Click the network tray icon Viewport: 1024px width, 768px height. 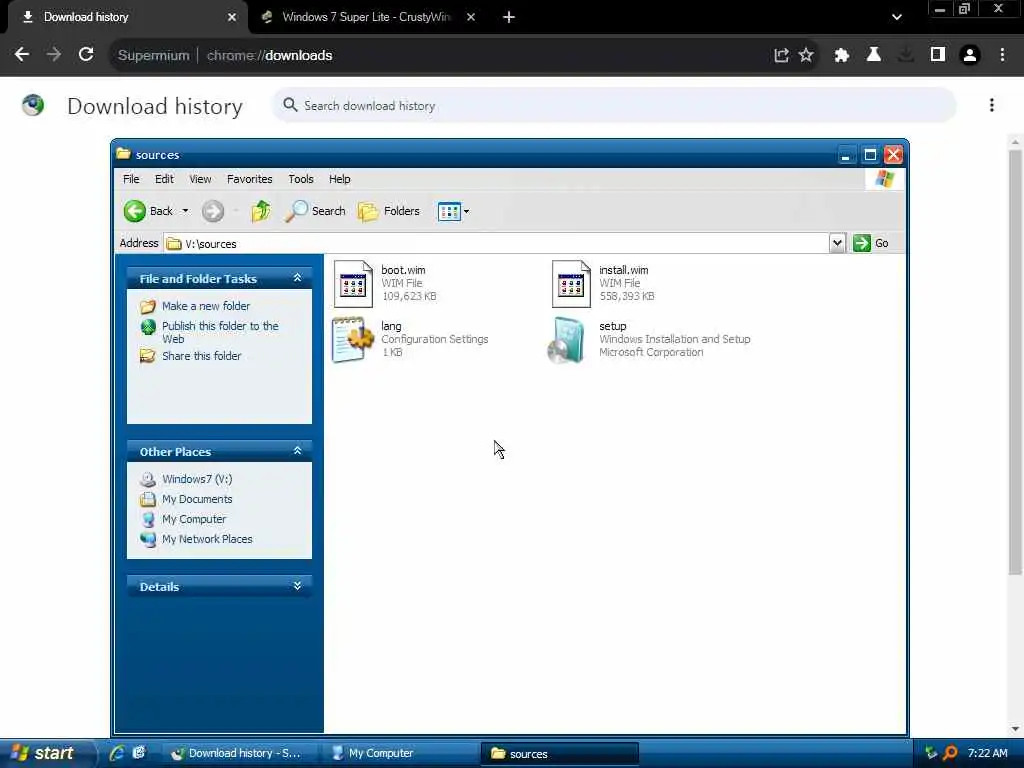coord(931,753)
